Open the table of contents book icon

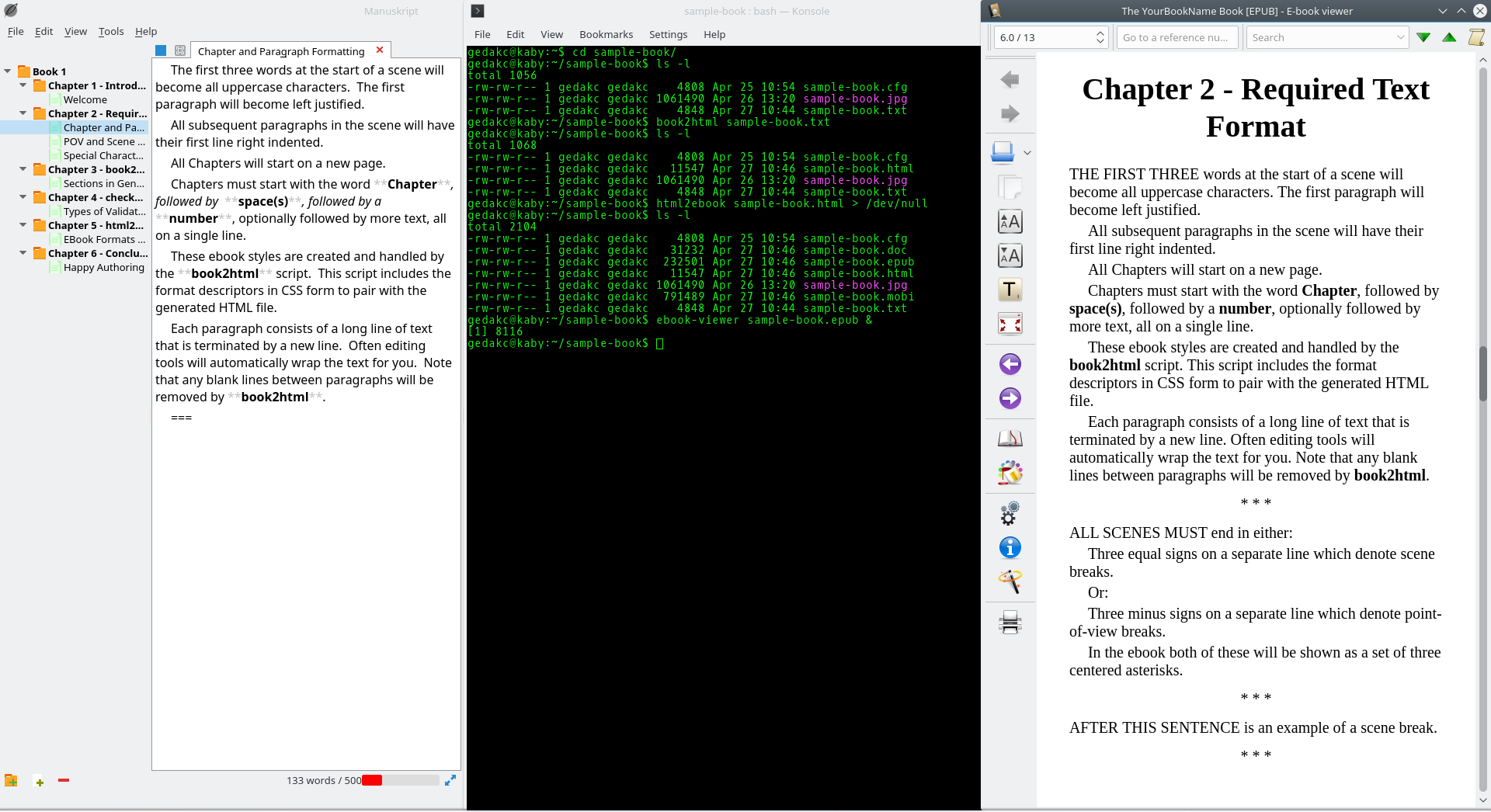(1010, 439)
